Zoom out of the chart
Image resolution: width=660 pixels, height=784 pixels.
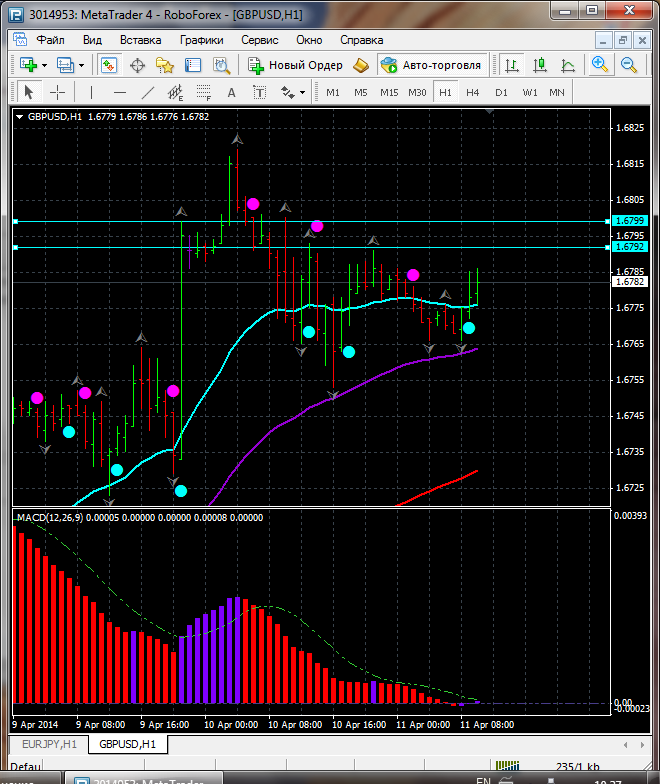pos(630,65)
